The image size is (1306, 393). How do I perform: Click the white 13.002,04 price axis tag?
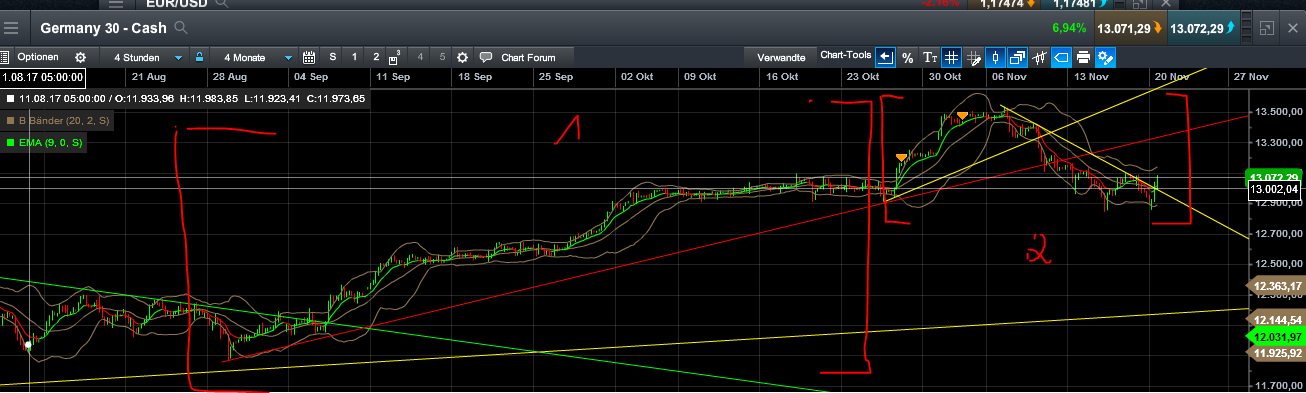1274,189
